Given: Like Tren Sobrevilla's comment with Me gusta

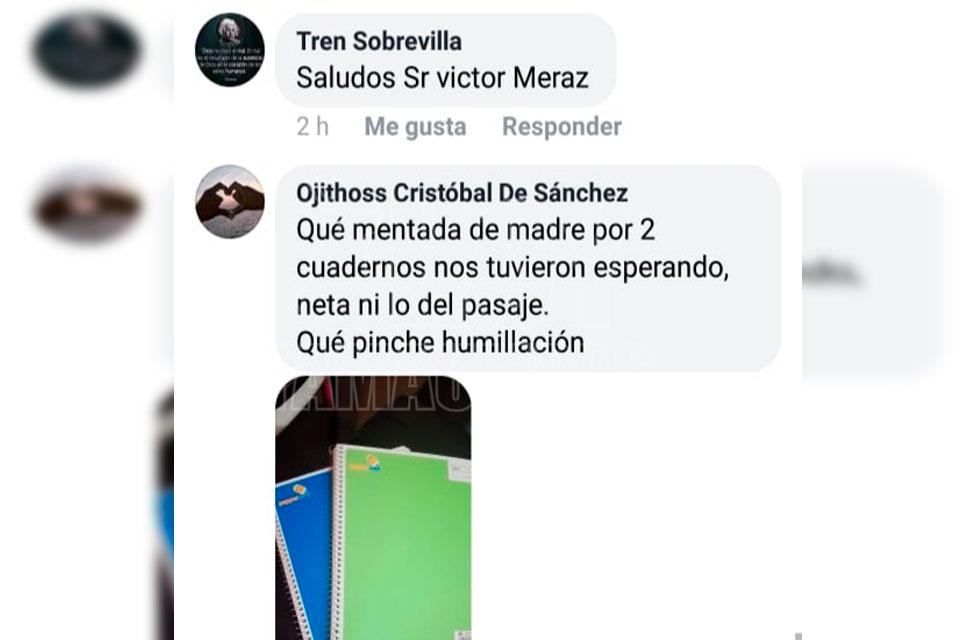Looking at the screenshot, I should tap(415, 127).
